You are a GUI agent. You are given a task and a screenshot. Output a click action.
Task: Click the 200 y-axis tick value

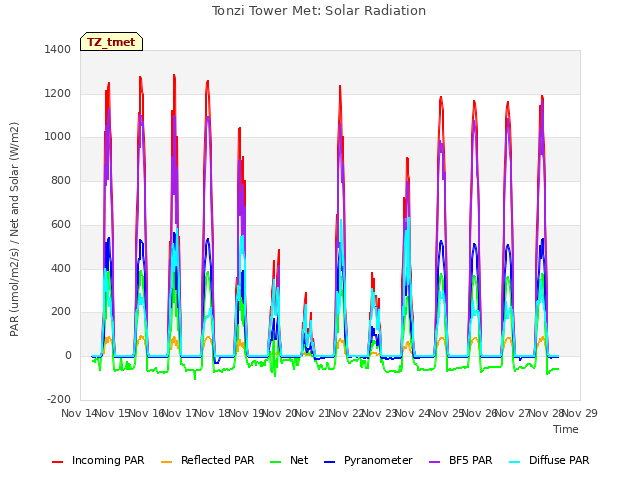click(x=61, y=311)
